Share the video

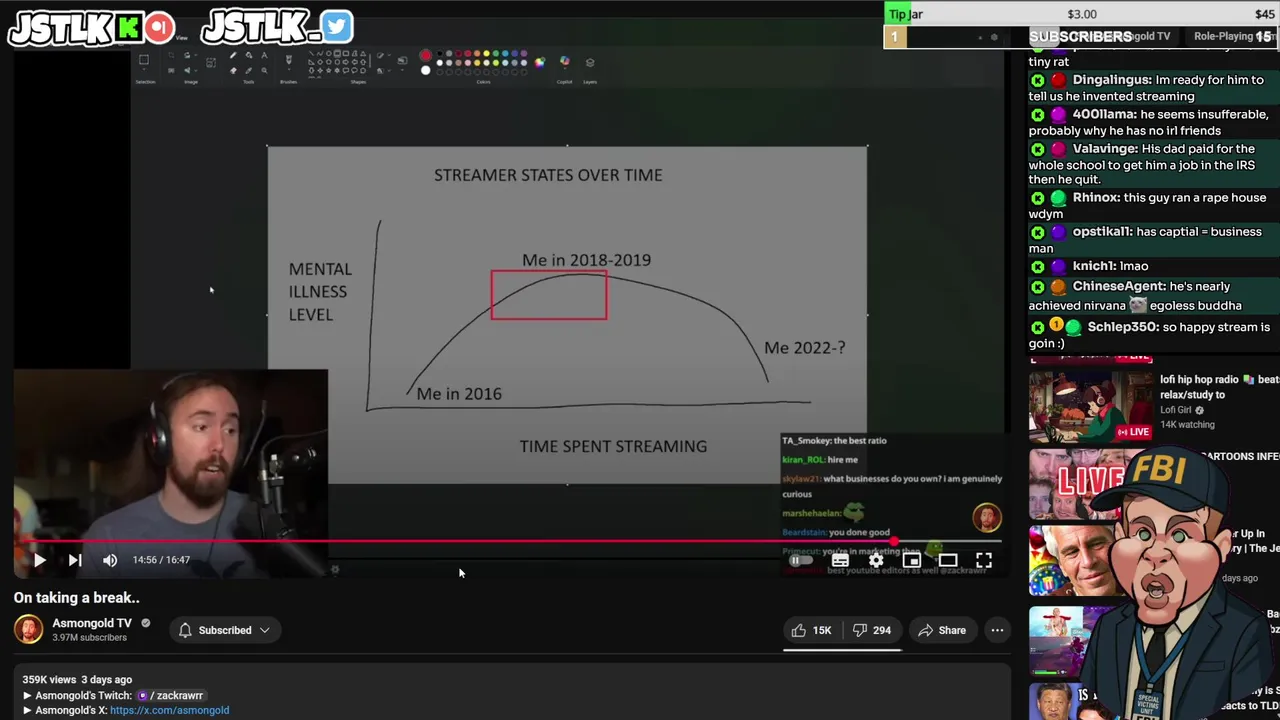click(942, 630)
